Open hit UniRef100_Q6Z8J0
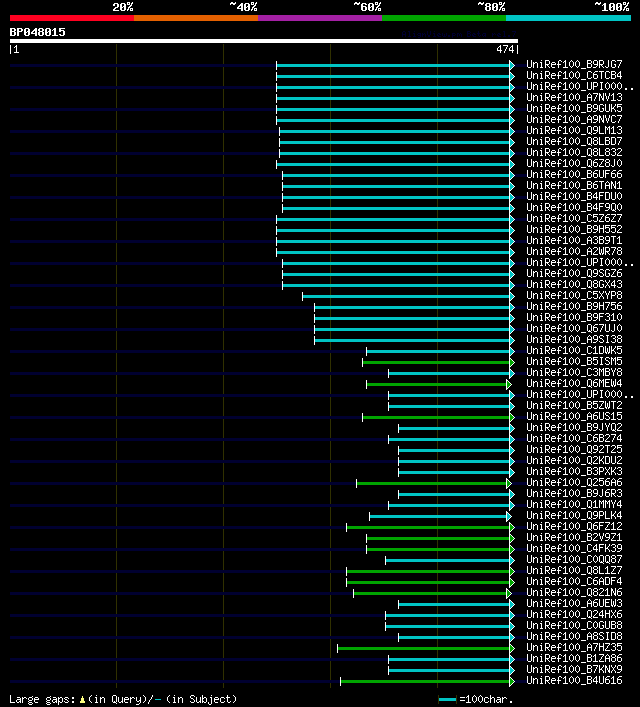The image size is (640, 707). click(574, 163)
